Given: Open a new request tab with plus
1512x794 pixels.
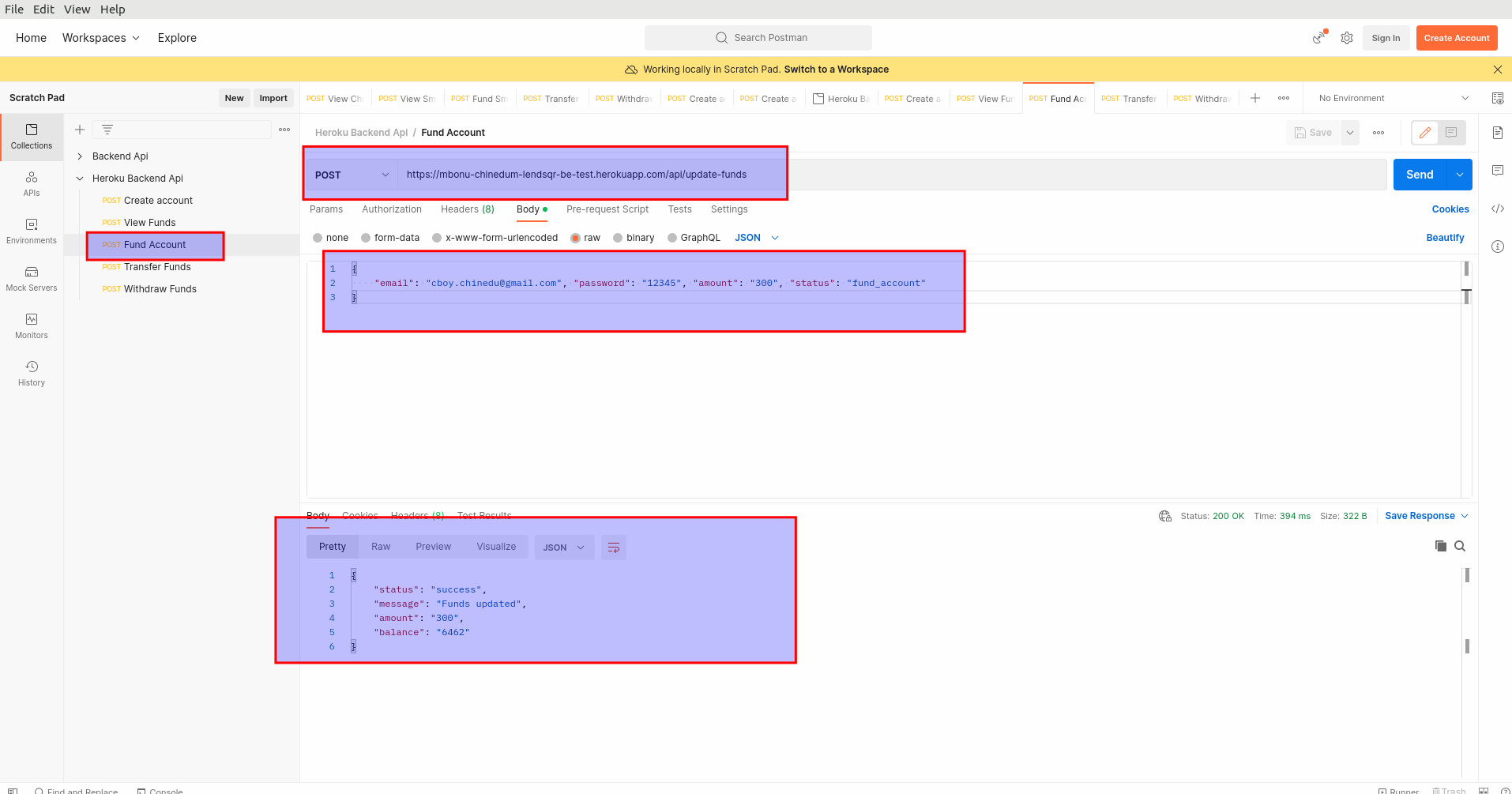Looking at the screenshot, I should coord(1255,98).
